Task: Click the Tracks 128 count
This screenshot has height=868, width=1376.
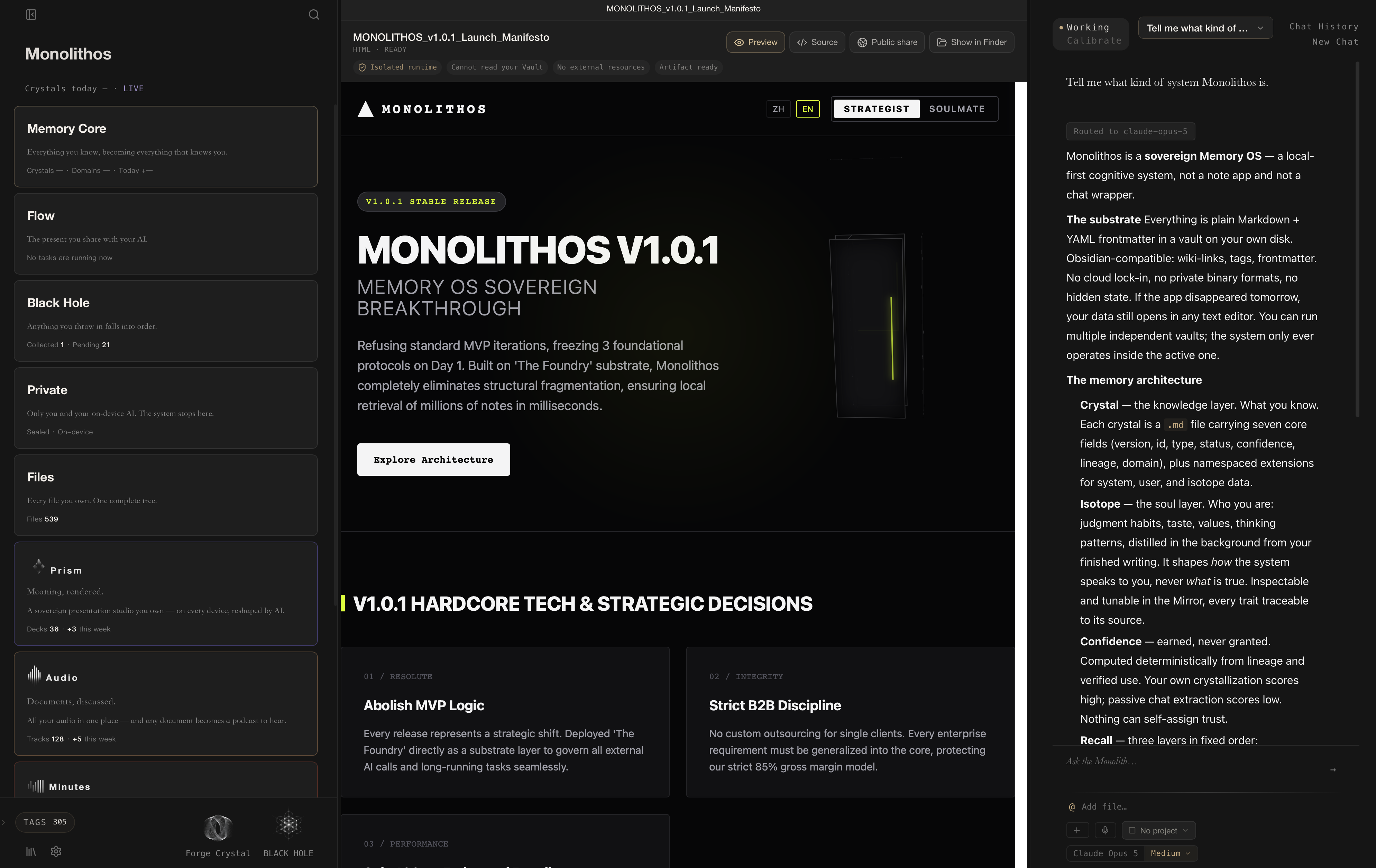Action: coord(45,739)
